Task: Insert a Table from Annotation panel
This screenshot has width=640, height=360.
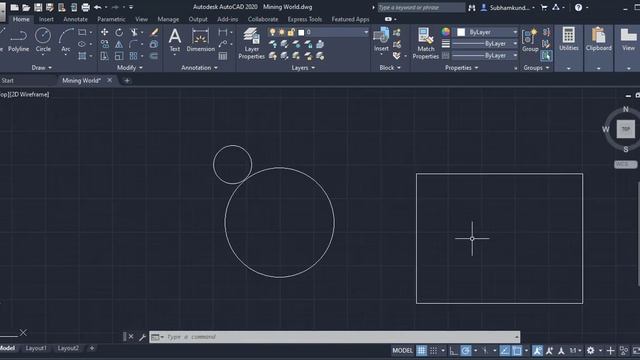Action: pyautogui.click(x=223, y=56)
